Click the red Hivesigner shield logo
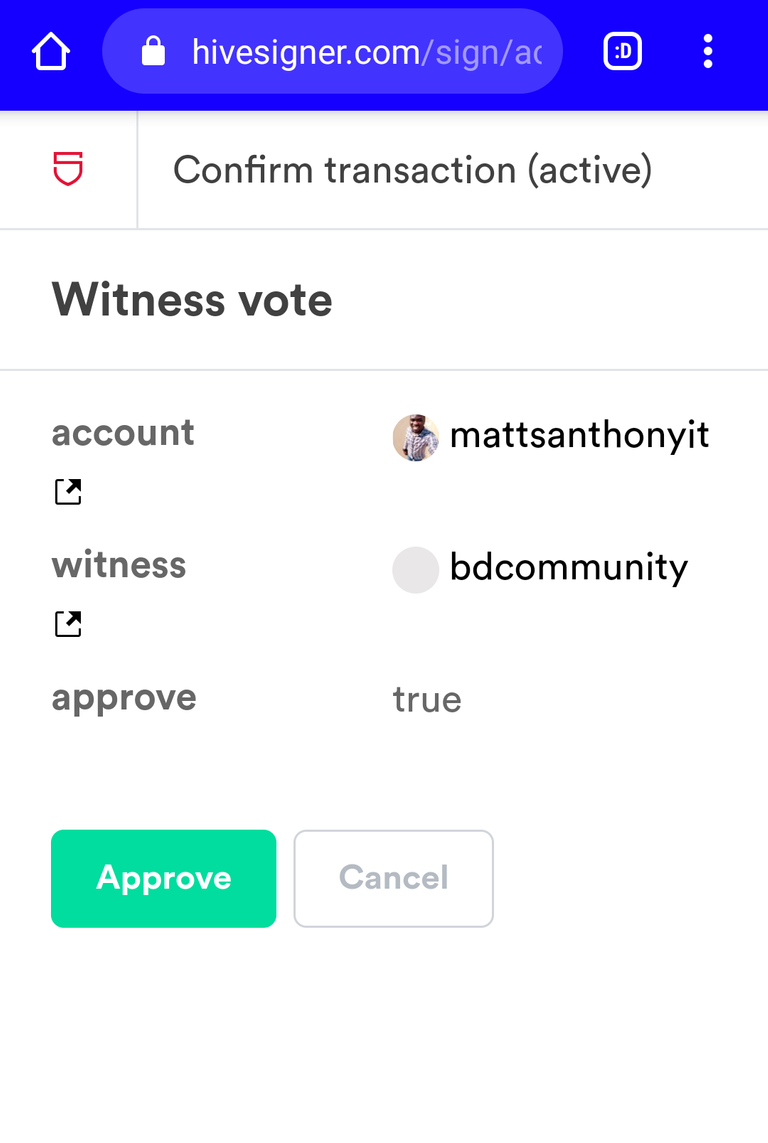The width and height of the screenshot is (768, 1143). (68, 169)
